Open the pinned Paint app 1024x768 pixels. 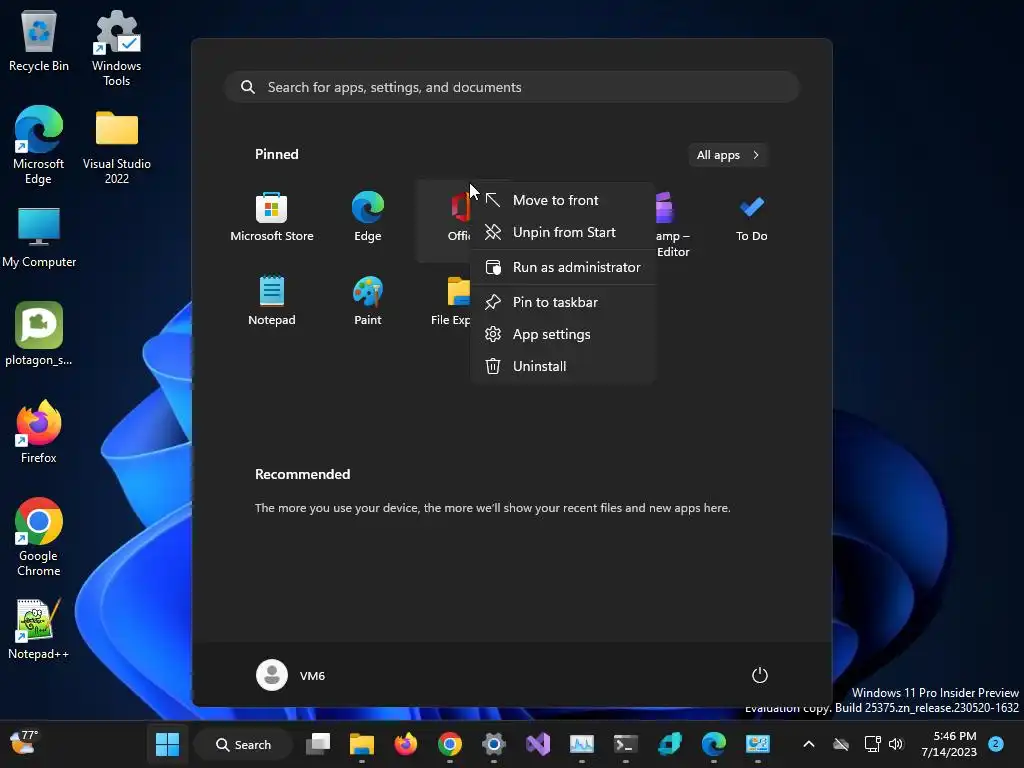(368, 301)
